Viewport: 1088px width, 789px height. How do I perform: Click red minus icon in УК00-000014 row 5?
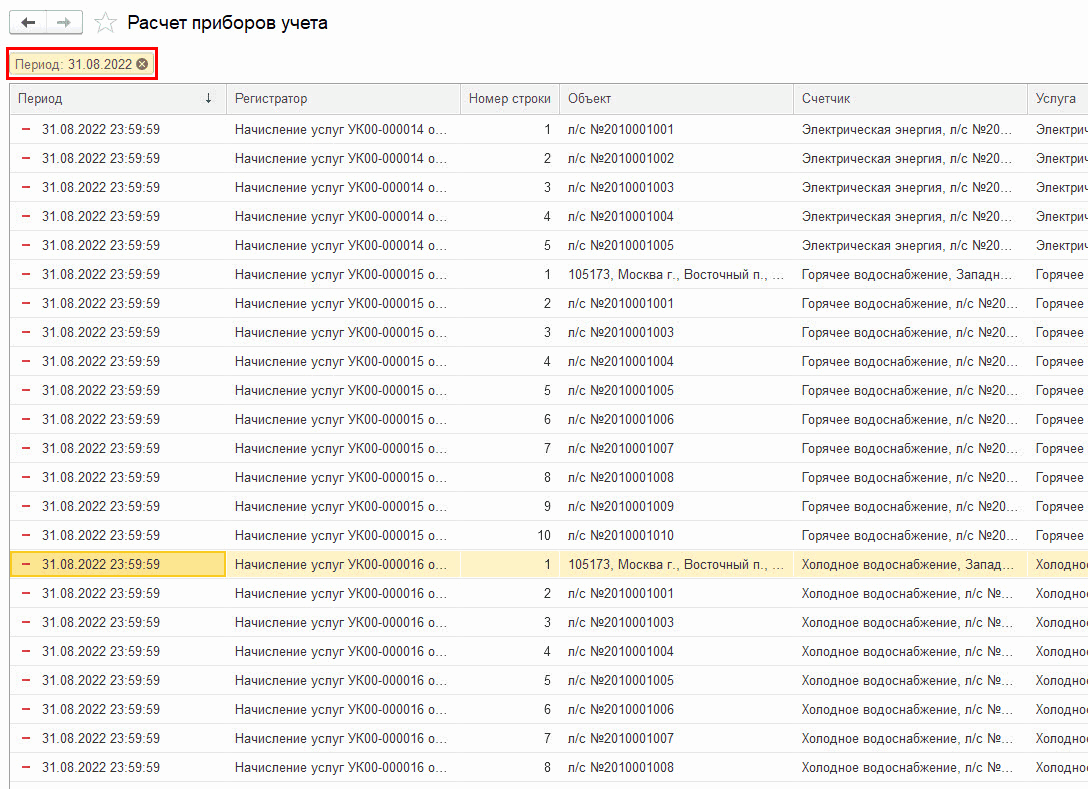[26, 246]
